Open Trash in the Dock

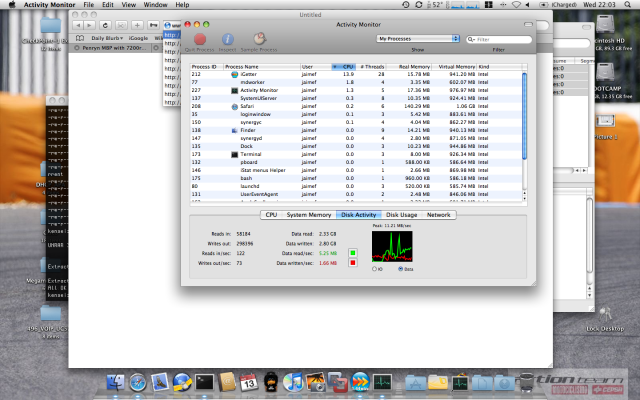pyautogui.click(x=527, y=383)
